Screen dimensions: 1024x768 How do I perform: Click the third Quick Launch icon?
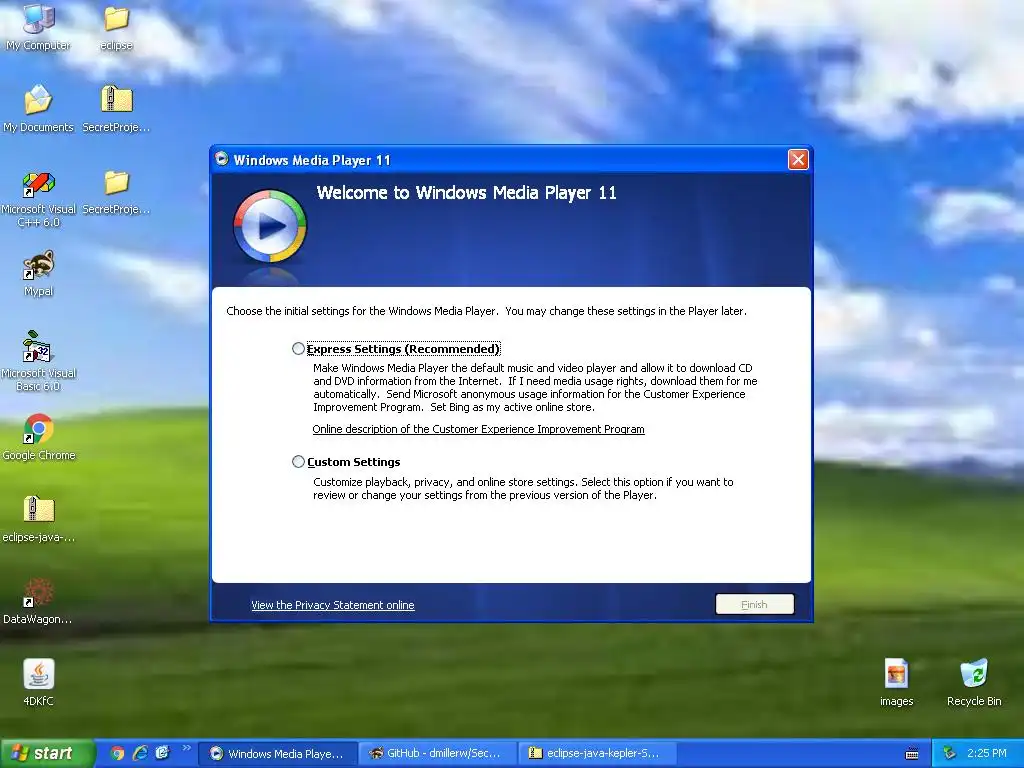162,753
